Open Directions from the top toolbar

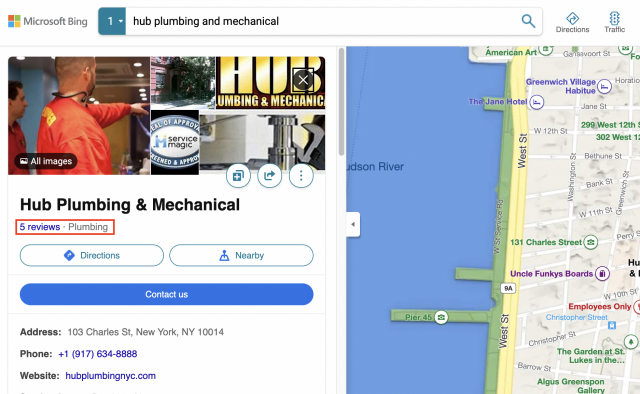[x=572, y=22]
